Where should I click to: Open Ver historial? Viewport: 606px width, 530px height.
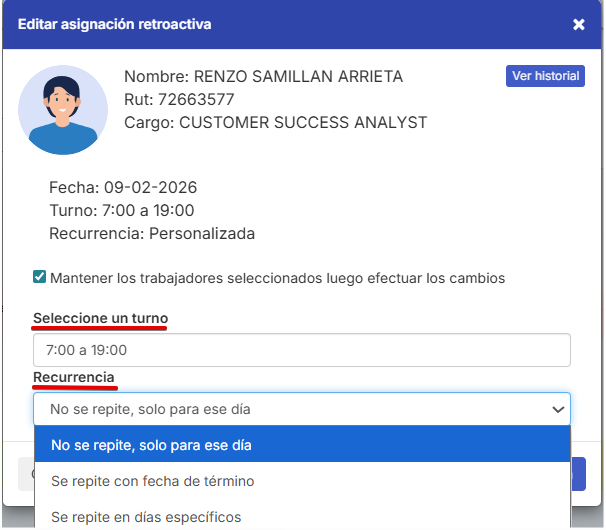(x=545, y=76)
